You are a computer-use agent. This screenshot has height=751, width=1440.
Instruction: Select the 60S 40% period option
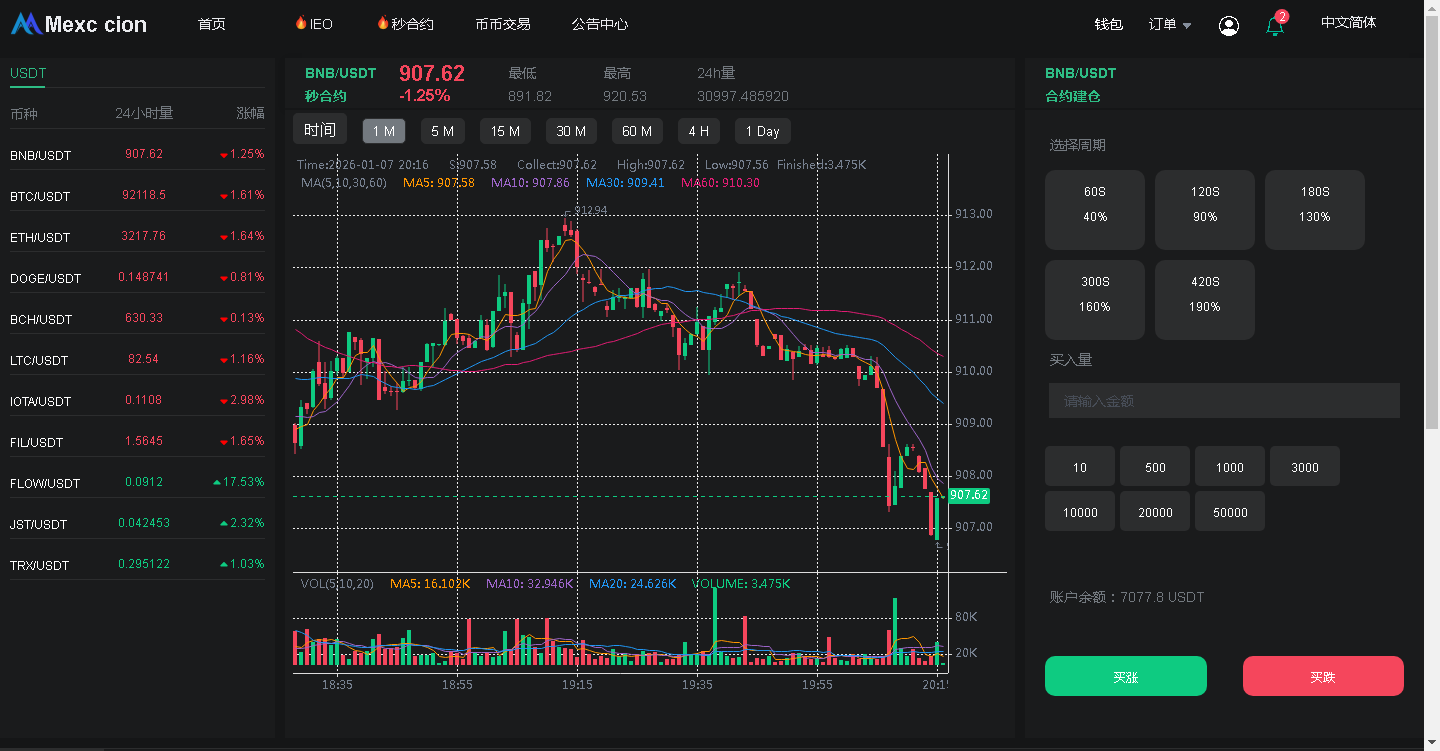[1094, 204]
